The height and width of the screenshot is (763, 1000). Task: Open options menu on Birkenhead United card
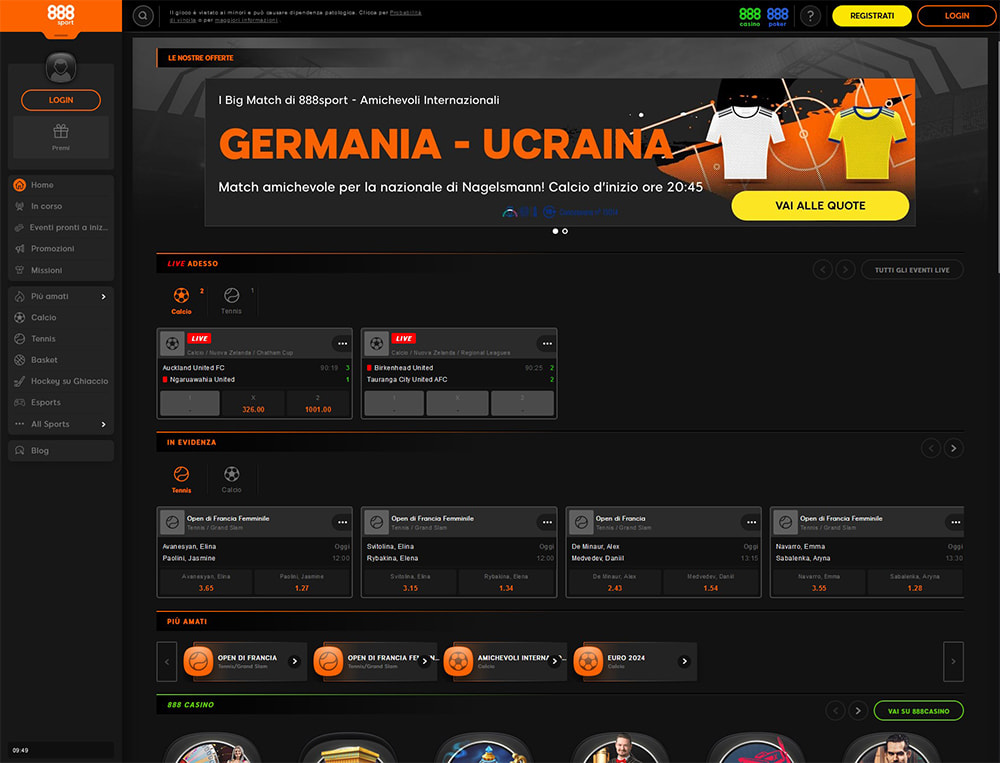(x=547, y=344)
